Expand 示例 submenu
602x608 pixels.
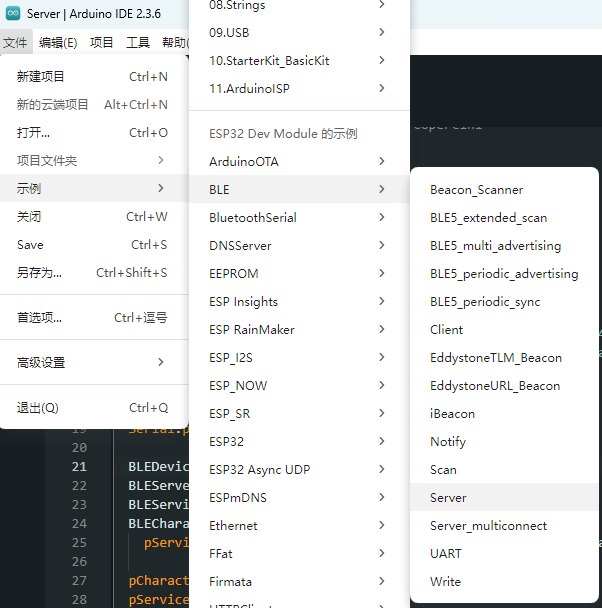coord(94,188)
